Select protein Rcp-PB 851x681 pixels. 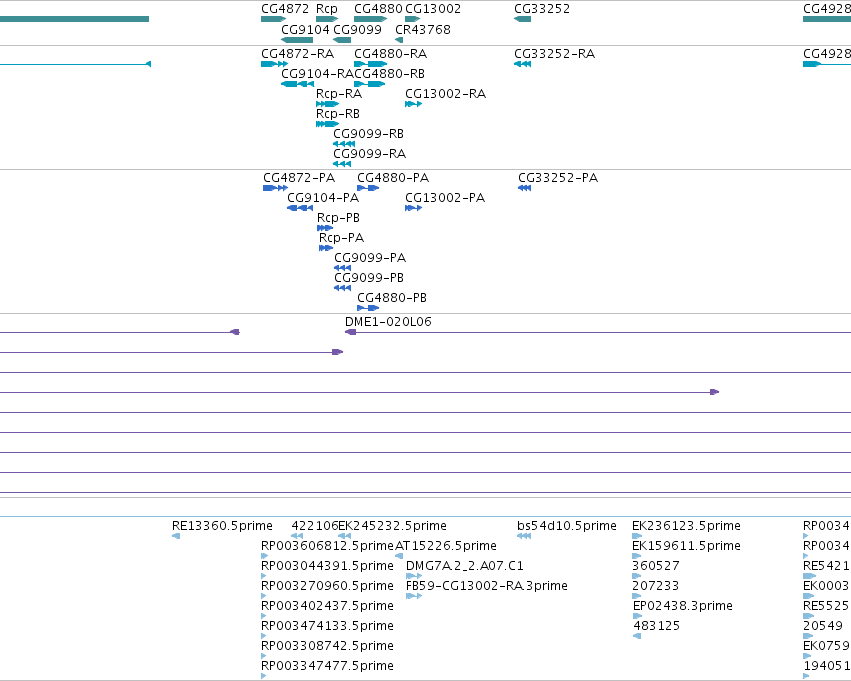tap(325, 228)
